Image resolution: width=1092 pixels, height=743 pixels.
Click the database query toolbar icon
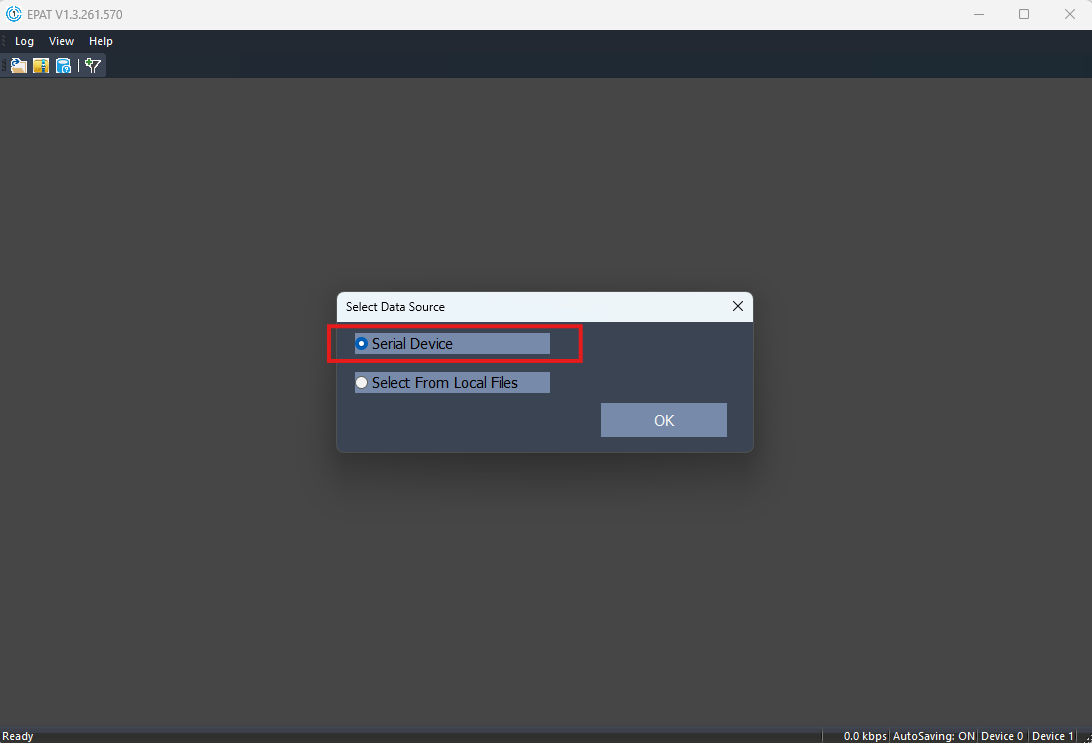(x=64, y=66)
